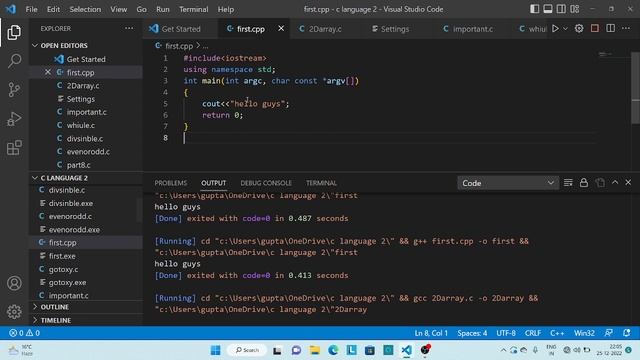Open the Edit menu

pyautogui.click(x=53, y=9)
